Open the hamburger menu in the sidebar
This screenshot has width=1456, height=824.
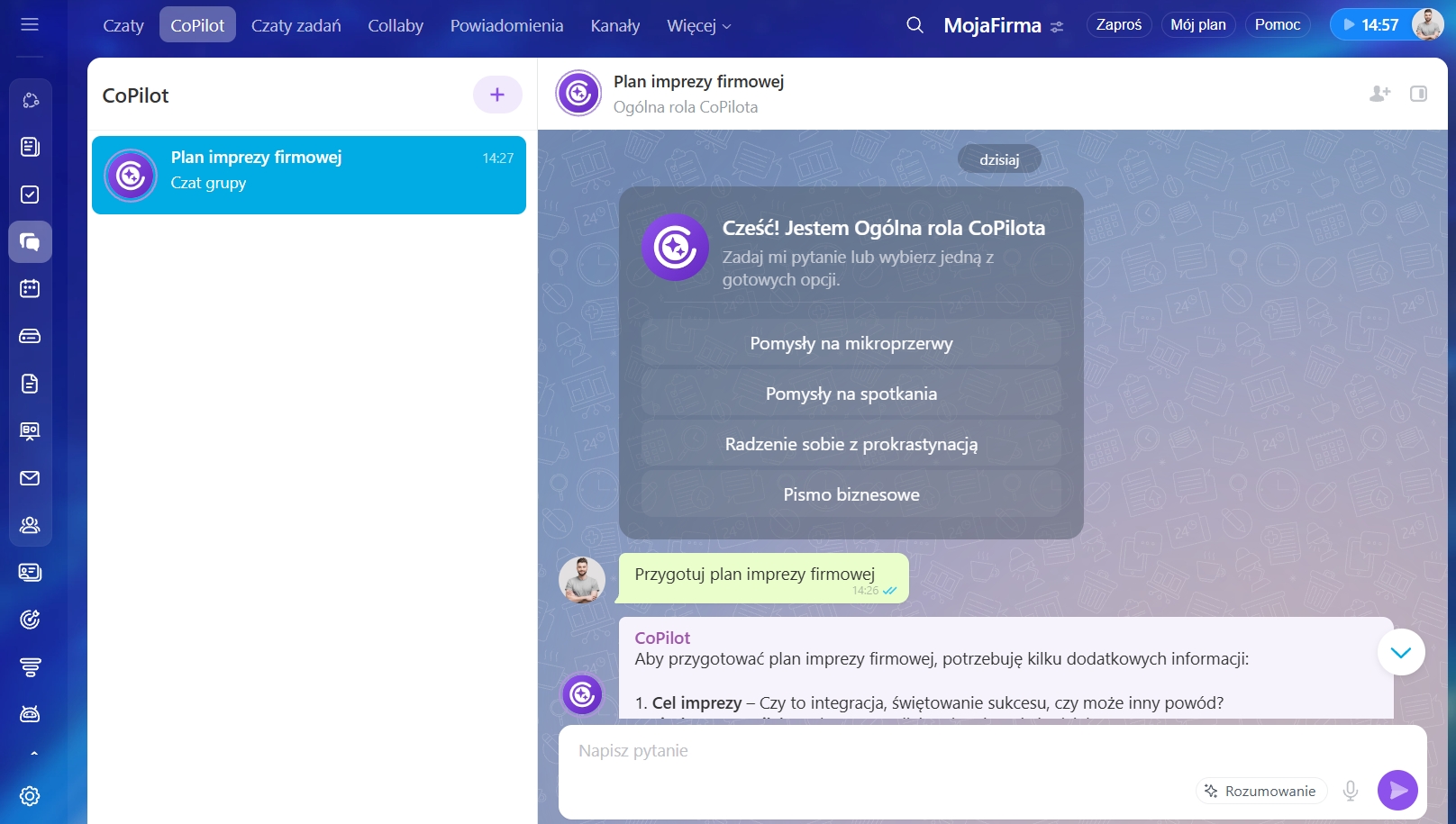click(30, 24)
